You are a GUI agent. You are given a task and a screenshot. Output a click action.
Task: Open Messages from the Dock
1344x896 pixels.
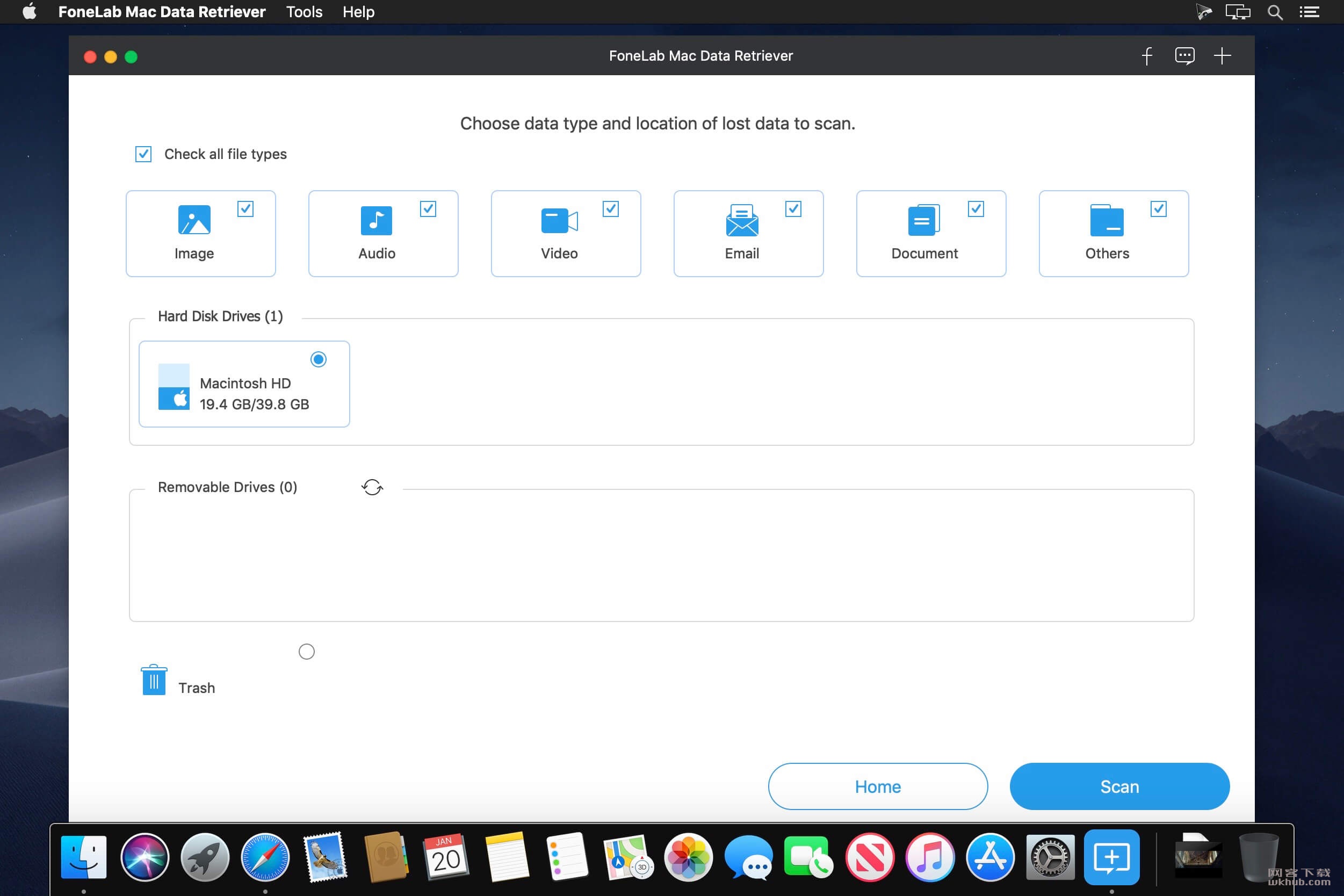click(749, 857)
